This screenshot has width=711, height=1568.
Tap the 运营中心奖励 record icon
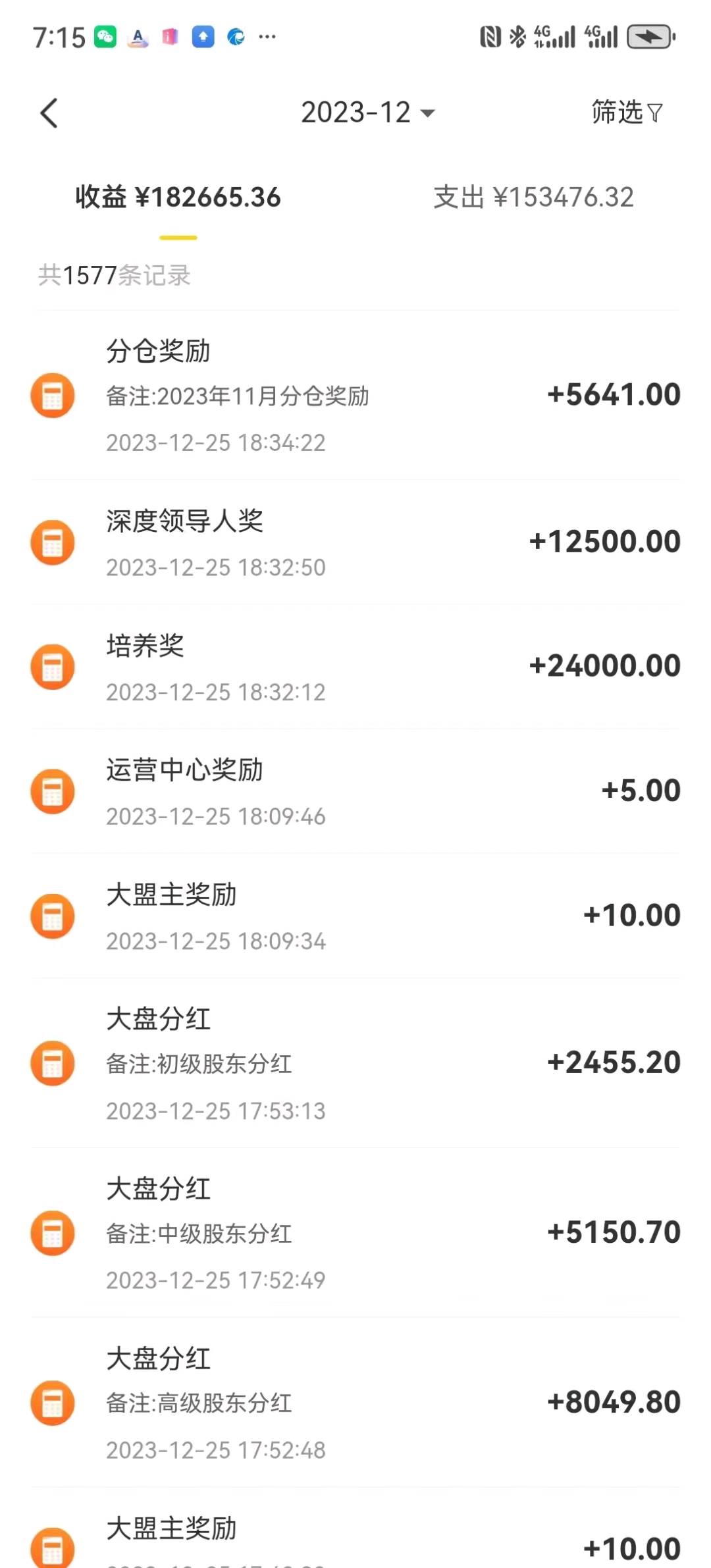(53, 791)
